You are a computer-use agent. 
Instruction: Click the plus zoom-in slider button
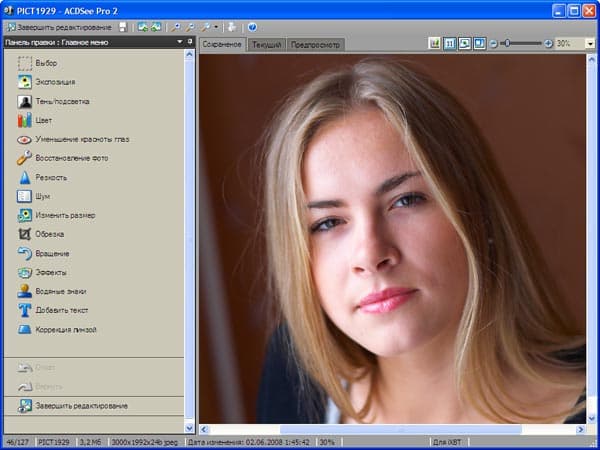pos(548,44)
